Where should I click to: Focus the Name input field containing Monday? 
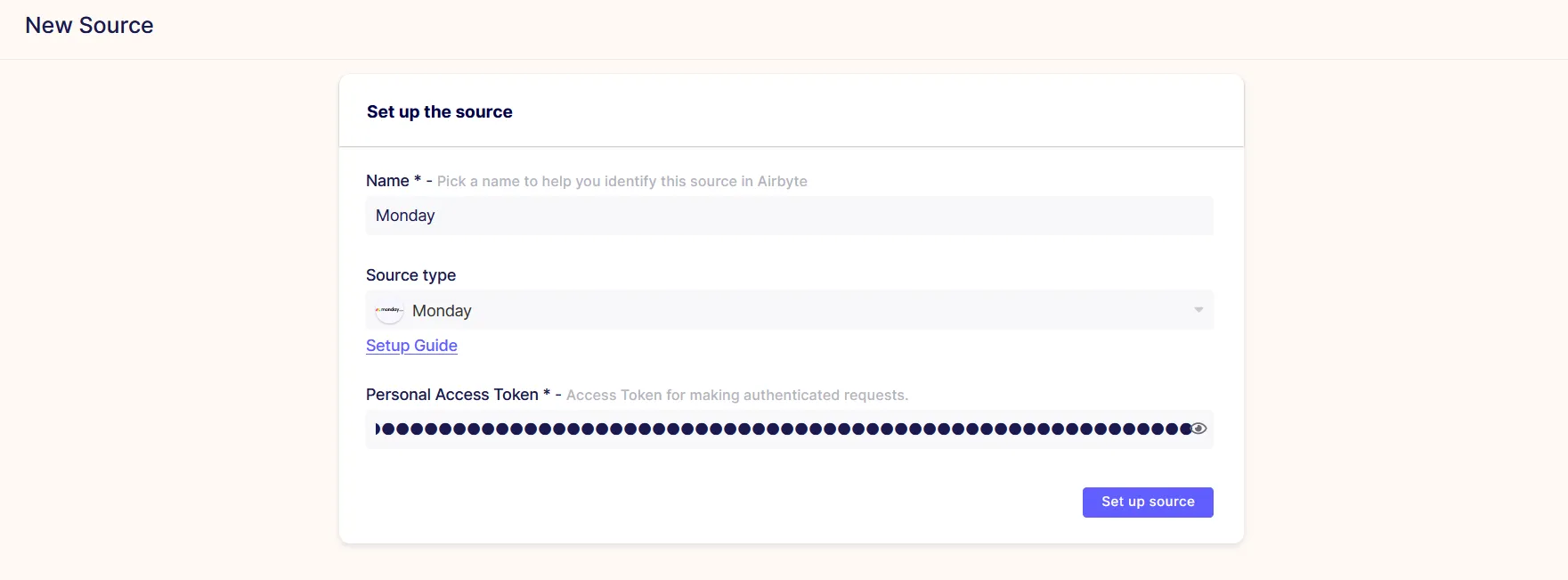click(789, 216)
